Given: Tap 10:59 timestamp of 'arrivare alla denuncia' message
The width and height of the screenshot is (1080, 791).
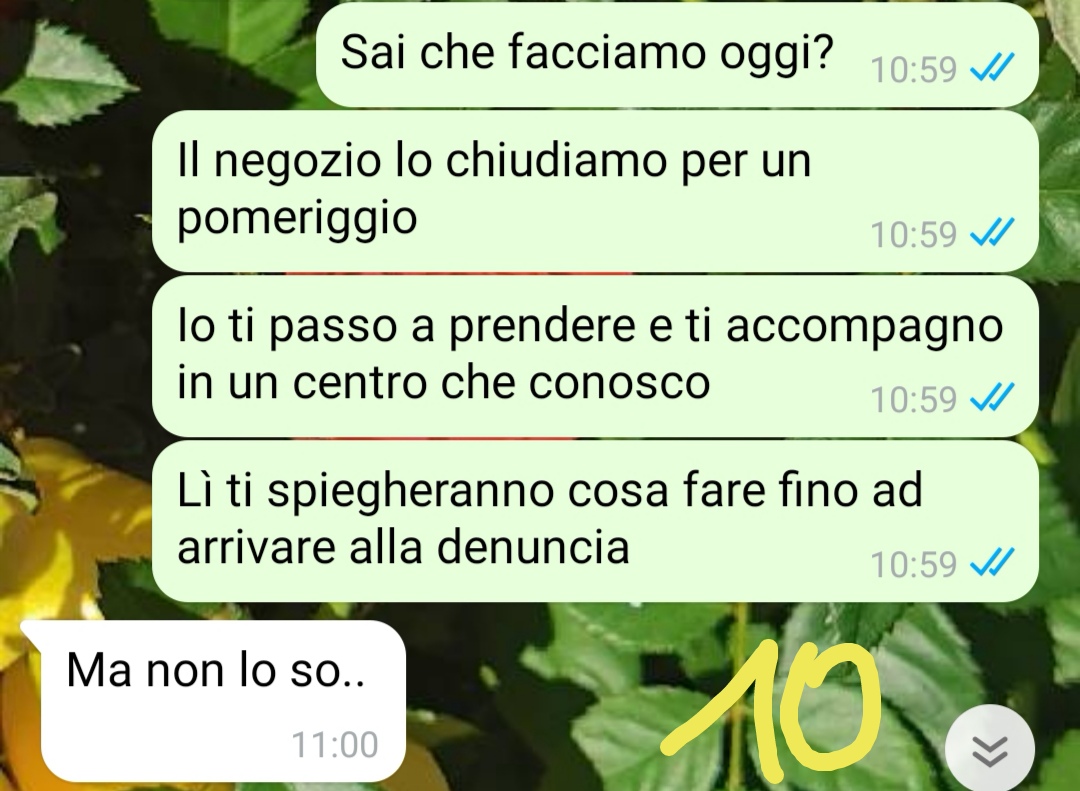Looking at the screenshot, I should point(913,564).
